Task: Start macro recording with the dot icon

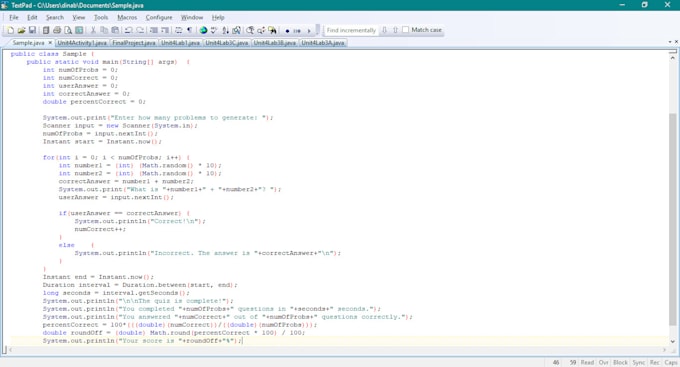Action: click(x=287, y=31)
